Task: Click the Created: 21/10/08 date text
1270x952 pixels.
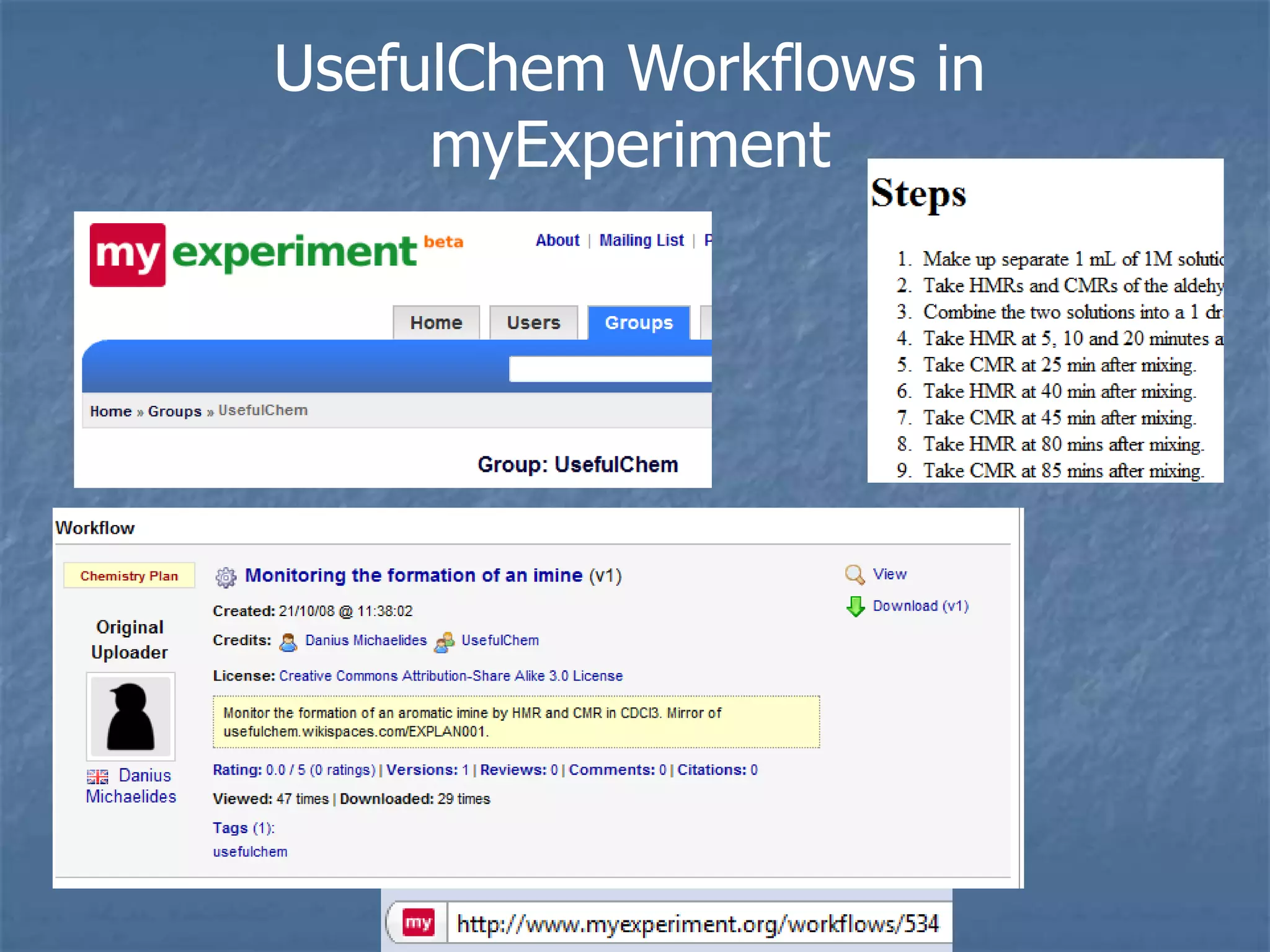Action: (x=313, y=611)
